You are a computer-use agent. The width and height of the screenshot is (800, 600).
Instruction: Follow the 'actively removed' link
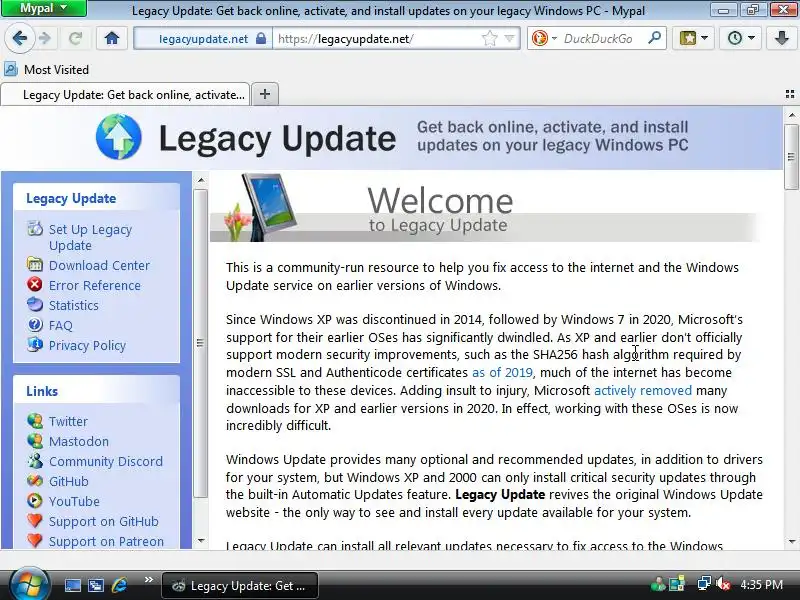tap(643, 390)
